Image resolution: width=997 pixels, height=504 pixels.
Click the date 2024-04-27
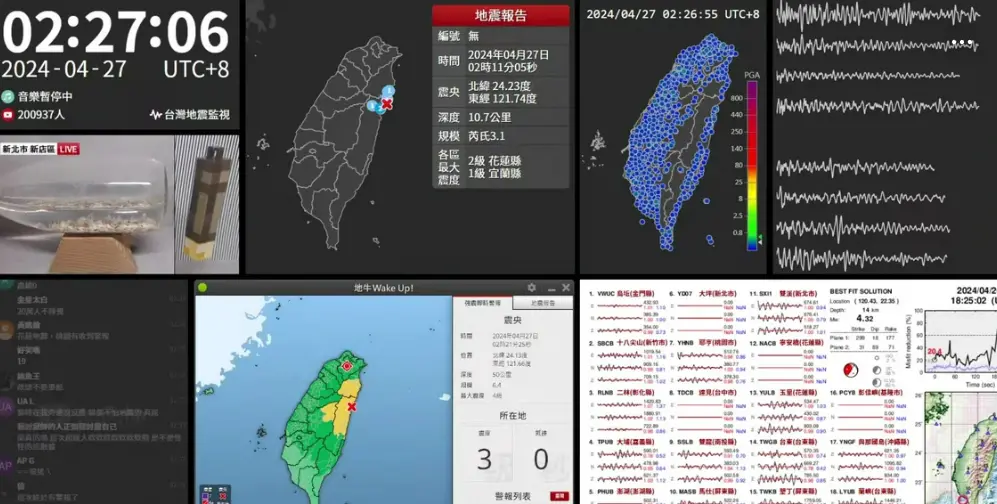(64, 69)
